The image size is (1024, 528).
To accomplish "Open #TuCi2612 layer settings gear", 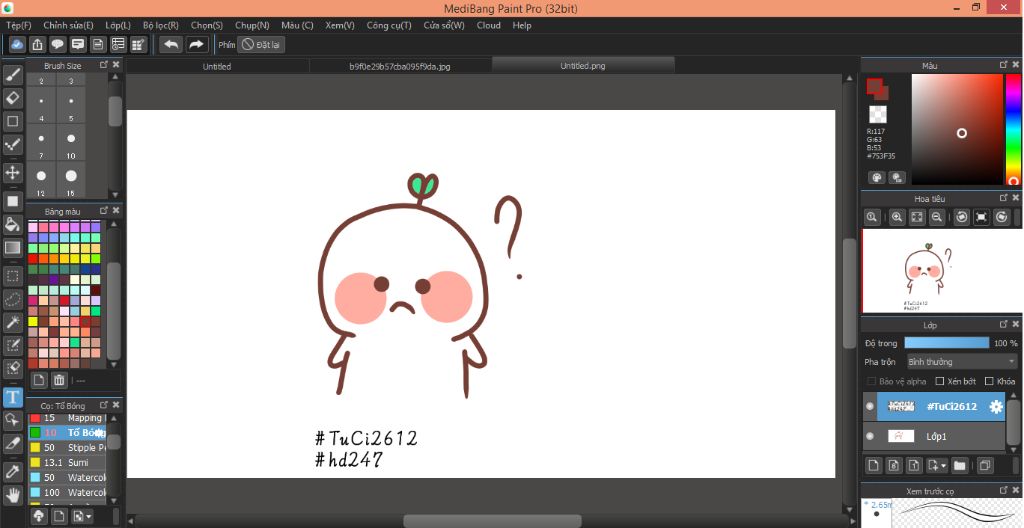I will [x=995, y=406].
